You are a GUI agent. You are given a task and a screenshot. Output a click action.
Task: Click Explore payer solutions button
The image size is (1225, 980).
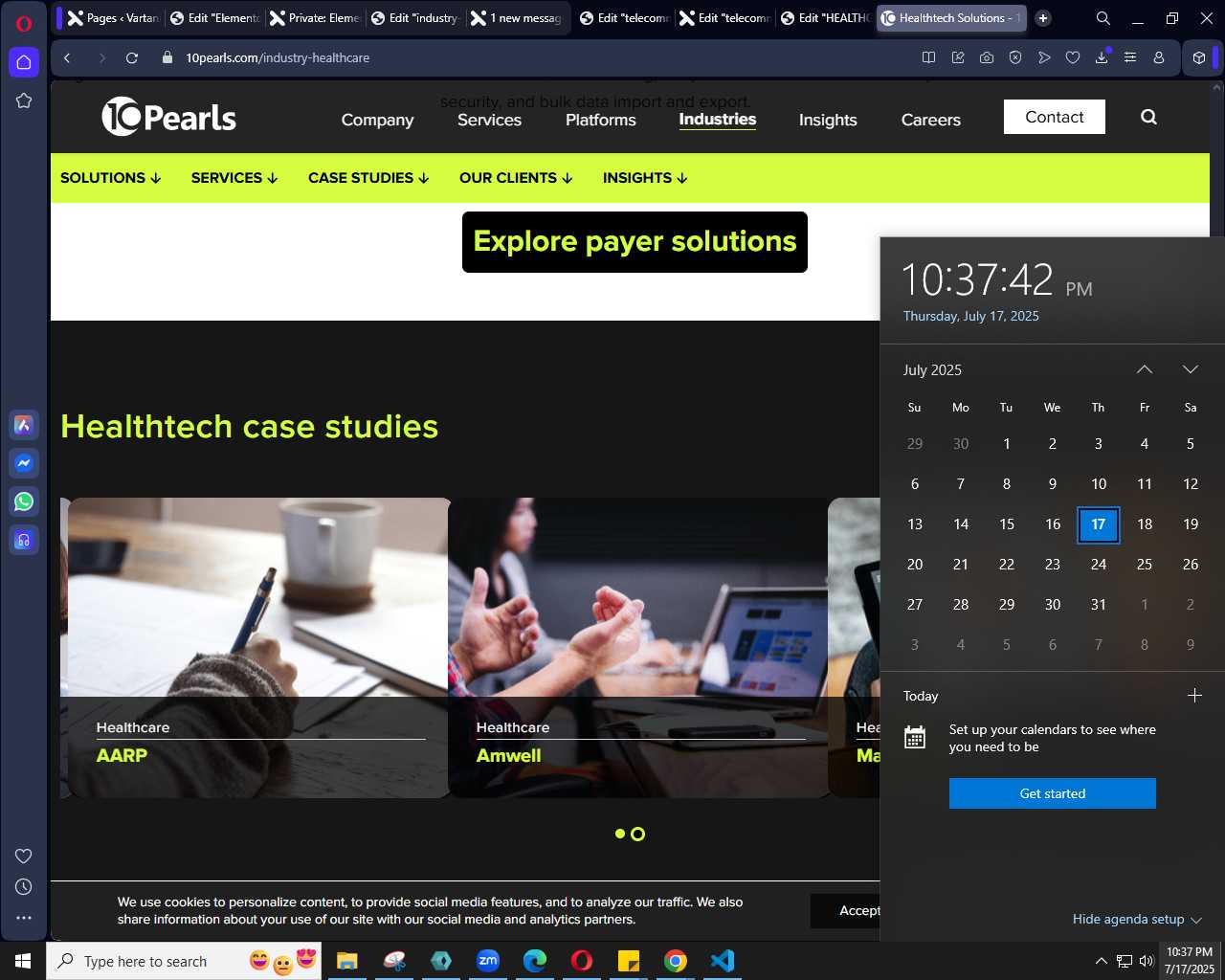tap(635, 242)
